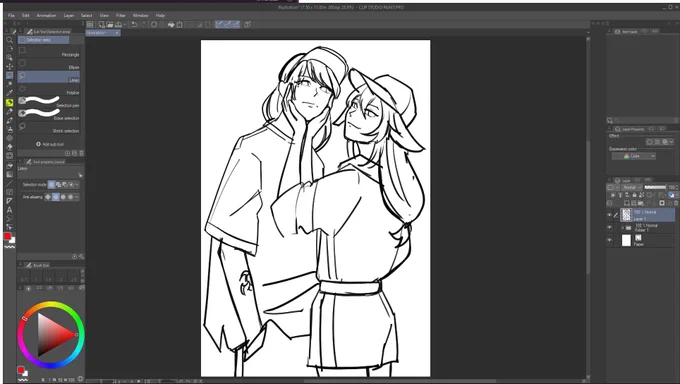Select the Text tool
680x384 pixels.
click(10, 210)
